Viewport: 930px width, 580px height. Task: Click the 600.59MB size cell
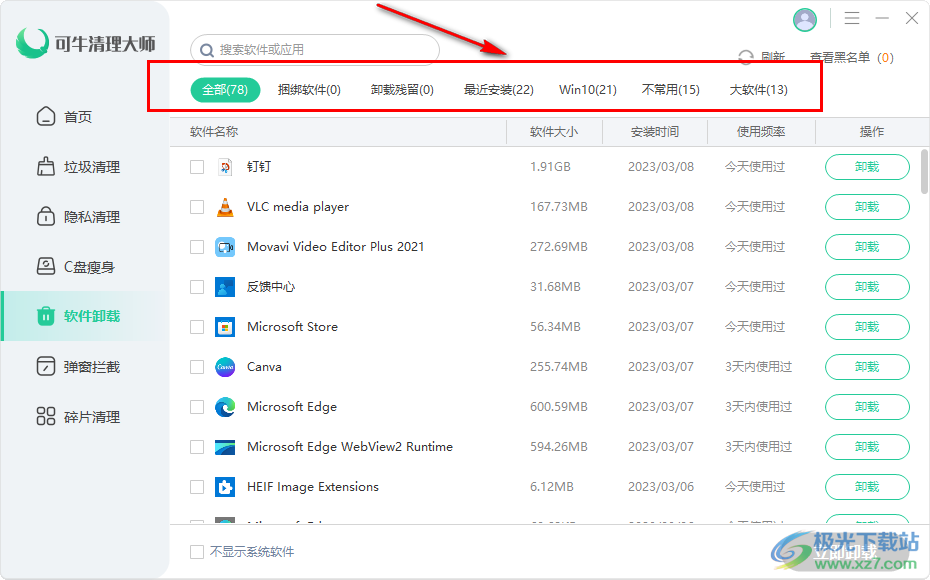[559, 407]
